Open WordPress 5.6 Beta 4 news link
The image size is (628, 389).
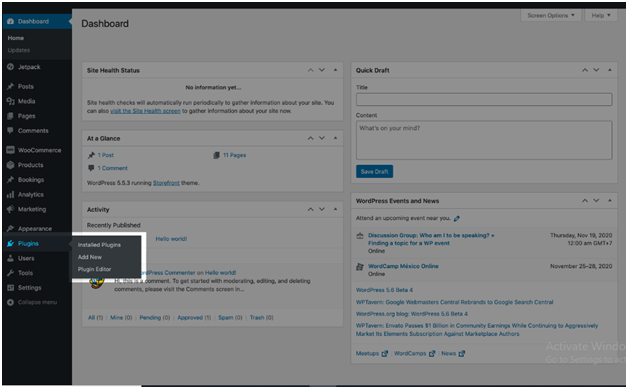coord(384,290)
